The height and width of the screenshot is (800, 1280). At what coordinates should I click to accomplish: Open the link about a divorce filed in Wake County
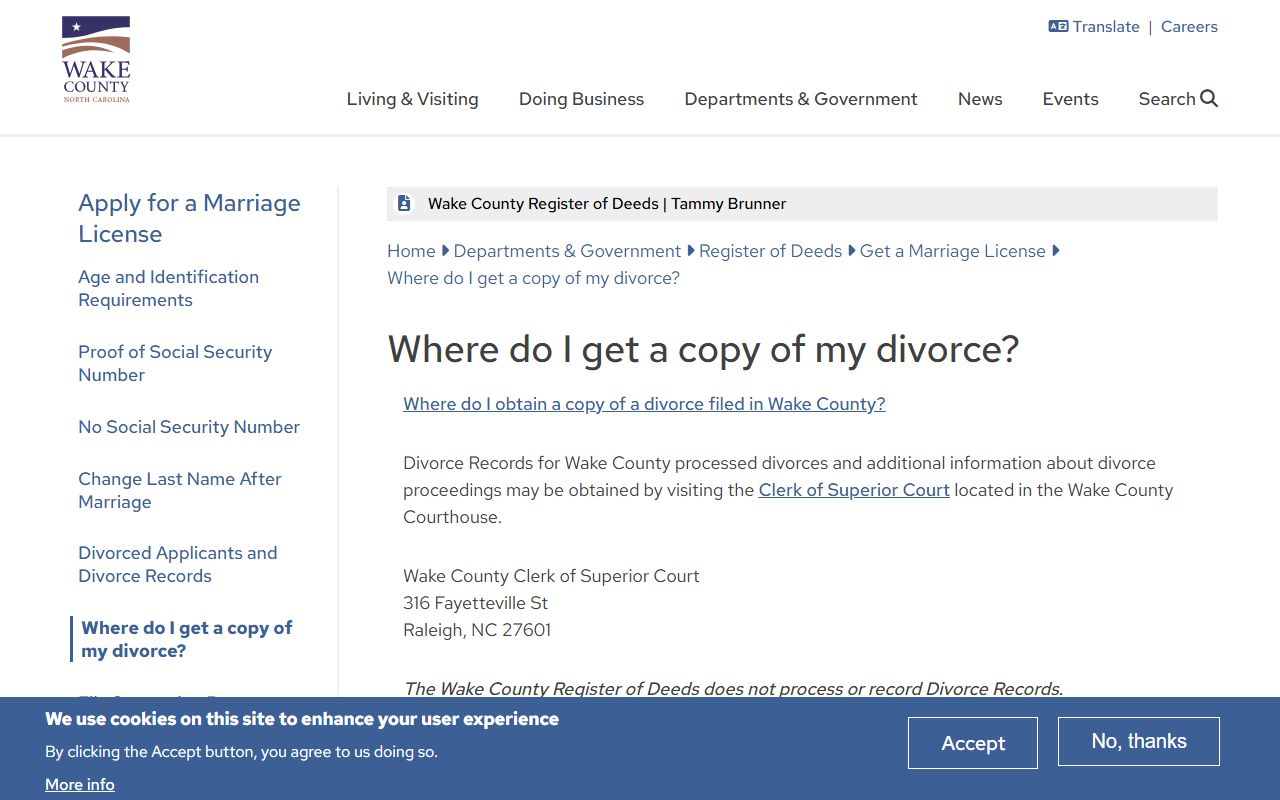point(644,404)
